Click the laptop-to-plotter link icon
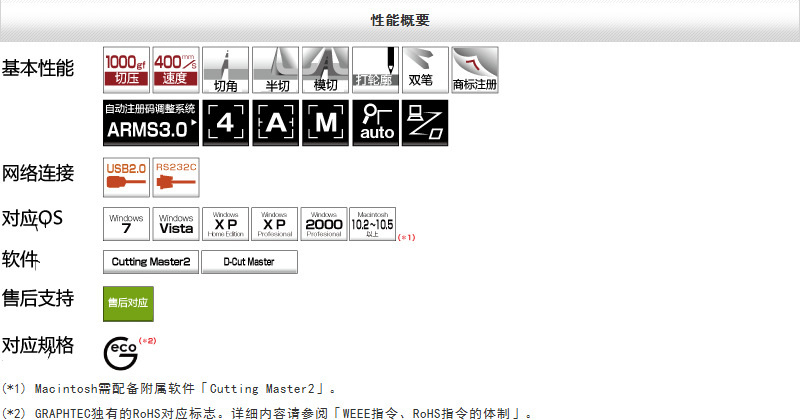 425,123
